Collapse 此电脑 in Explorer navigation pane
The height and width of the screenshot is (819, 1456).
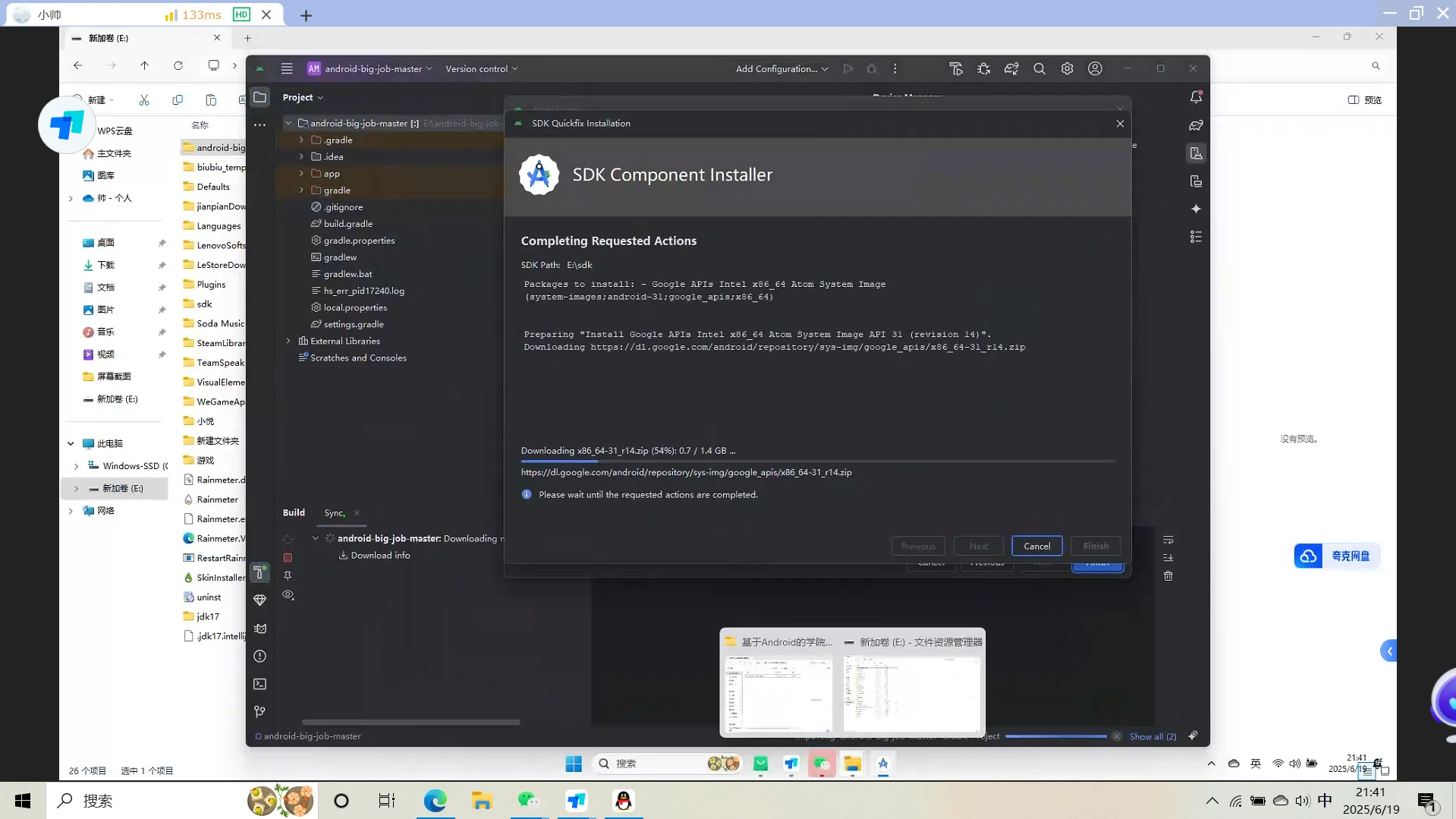(71, 444)
